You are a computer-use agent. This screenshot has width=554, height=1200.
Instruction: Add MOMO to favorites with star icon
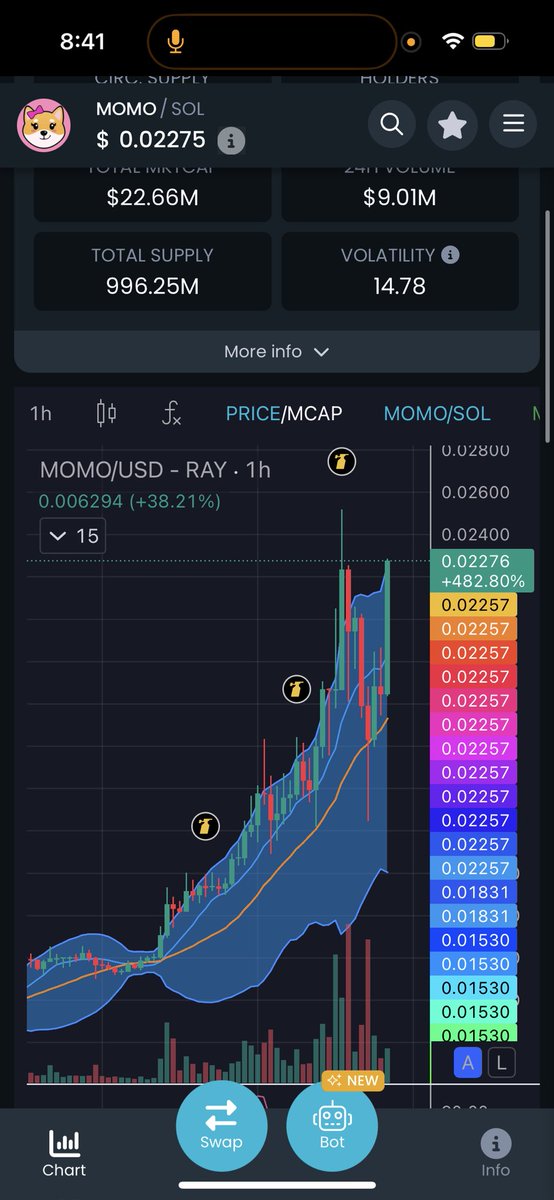(453, 125)
